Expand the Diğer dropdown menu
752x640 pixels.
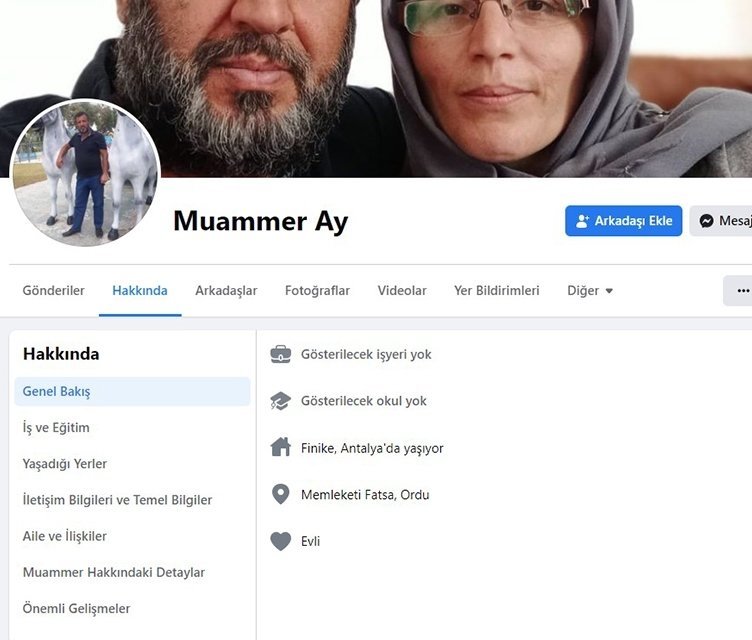coord(590,291)
